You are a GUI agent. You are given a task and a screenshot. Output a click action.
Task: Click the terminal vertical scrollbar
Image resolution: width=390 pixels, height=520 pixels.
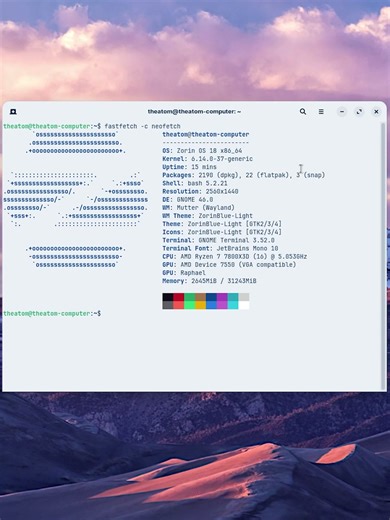[x=383, y=256]
